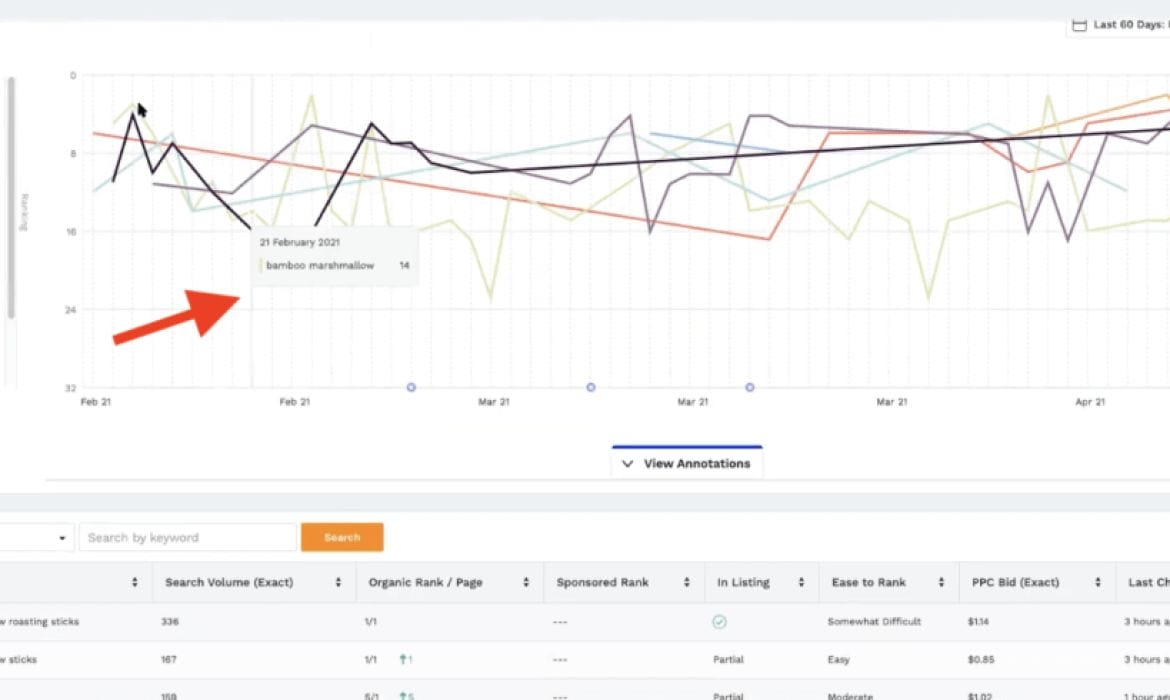Click the Search button
Viewport: 1170px width, 700px height.
coord(342,537)
